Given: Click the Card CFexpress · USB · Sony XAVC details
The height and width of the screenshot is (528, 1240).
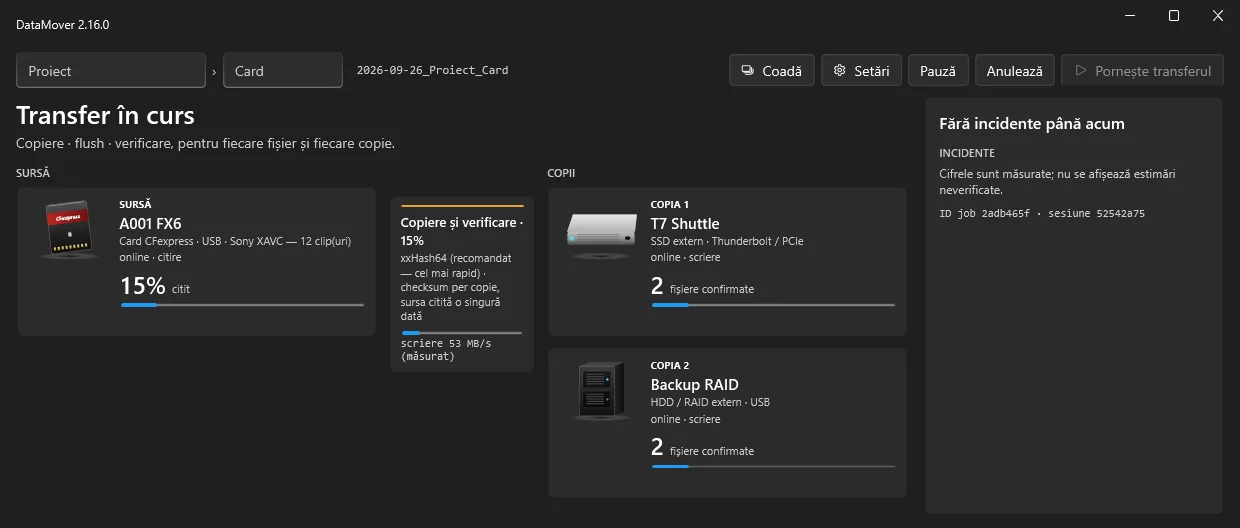Looking at the screenshot, I should point(235,241).
